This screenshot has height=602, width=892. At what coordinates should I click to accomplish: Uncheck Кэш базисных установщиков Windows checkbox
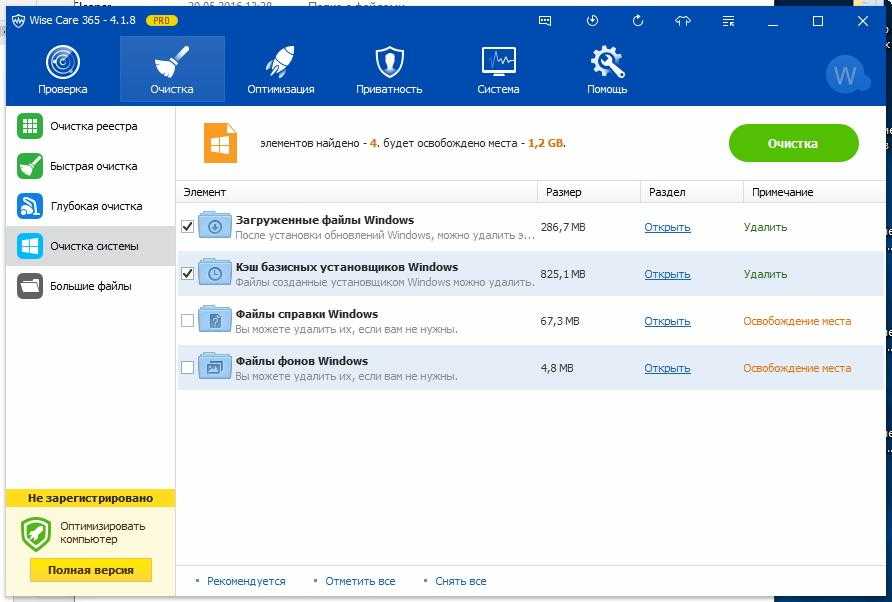coord(187,274)
